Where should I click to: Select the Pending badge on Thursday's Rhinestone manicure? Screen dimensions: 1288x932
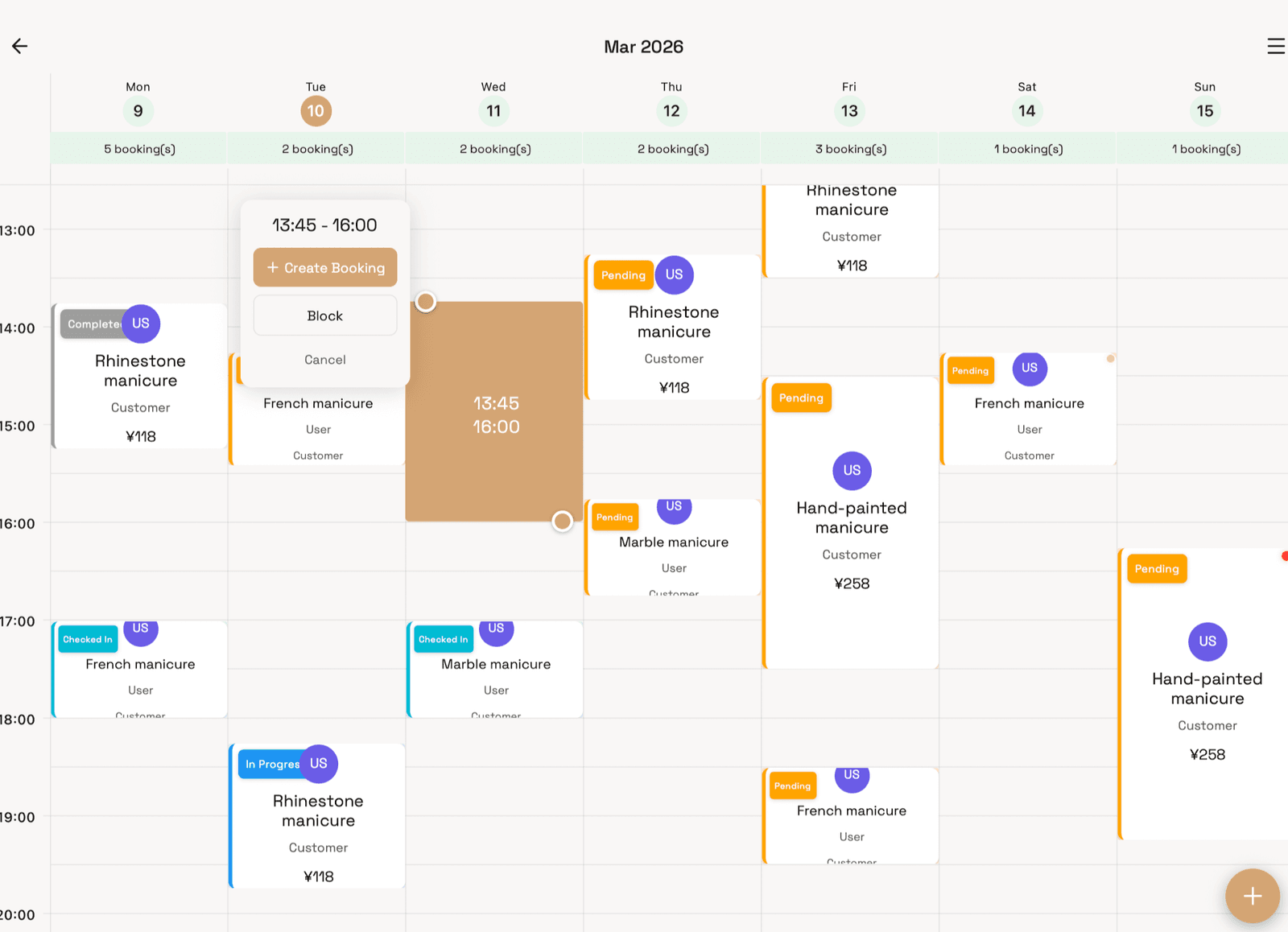click(x=622, y=275)
